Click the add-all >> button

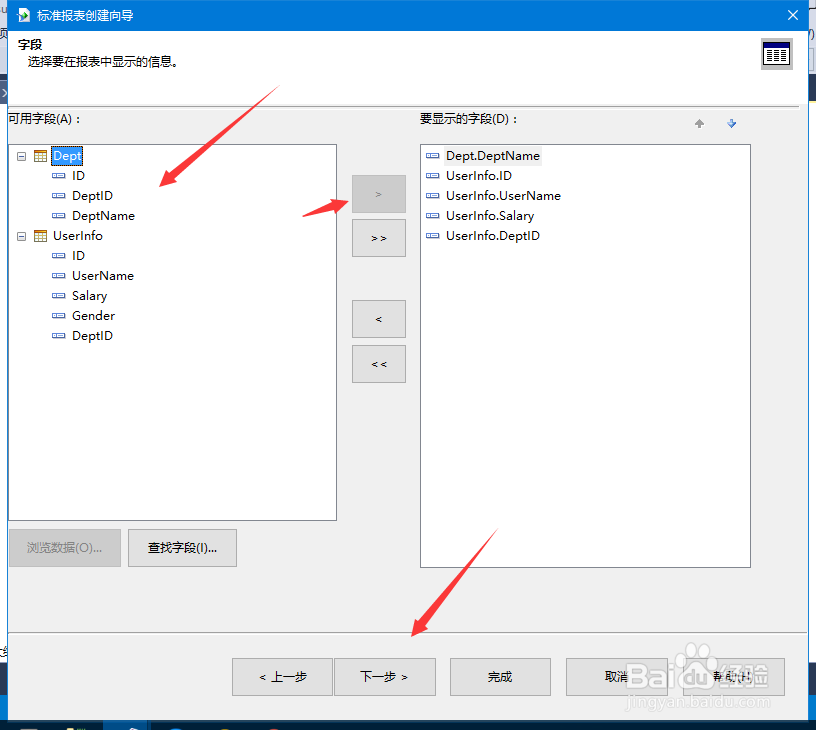[x=378, y=238]
